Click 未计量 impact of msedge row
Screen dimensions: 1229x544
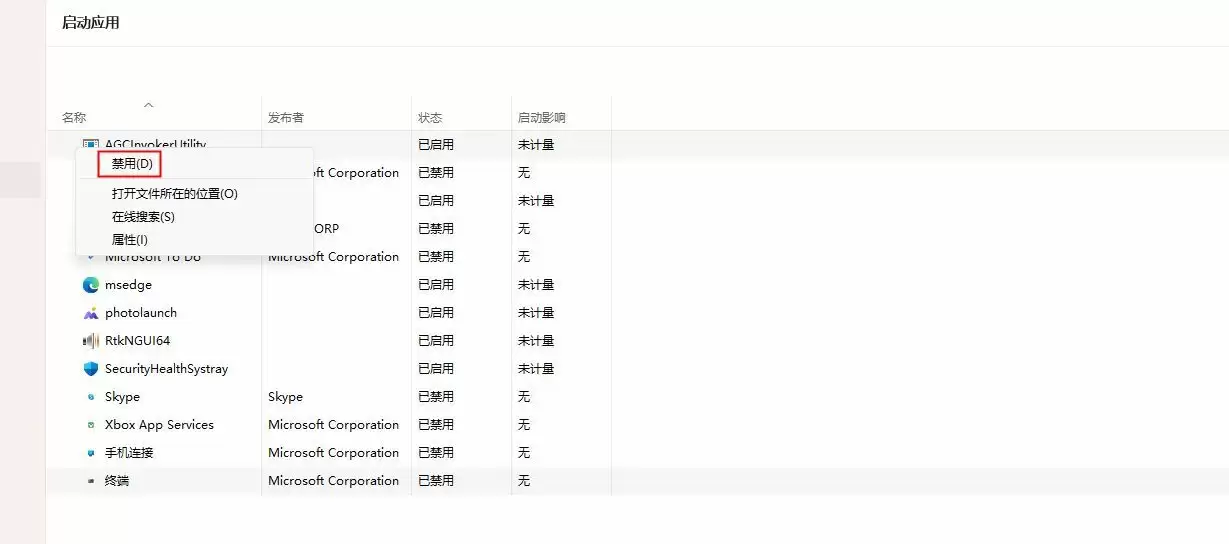tap(536, 285)
